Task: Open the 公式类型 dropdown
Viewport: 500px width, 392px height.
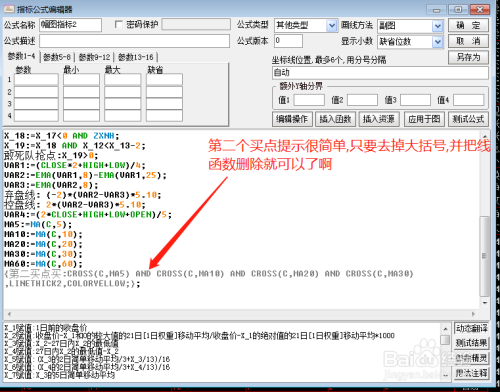Action: [x=331, y=26]
